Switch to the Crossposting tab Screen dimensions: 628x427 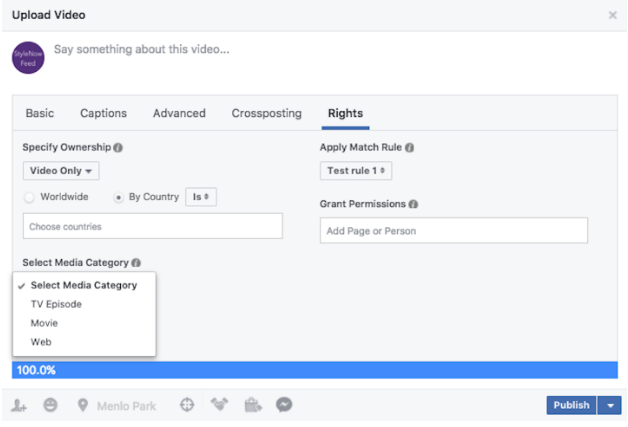(x=266, y=113)
